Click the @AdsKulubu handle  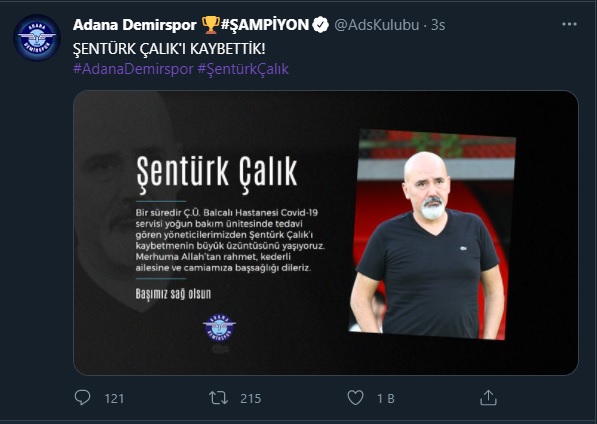point(377,25)
